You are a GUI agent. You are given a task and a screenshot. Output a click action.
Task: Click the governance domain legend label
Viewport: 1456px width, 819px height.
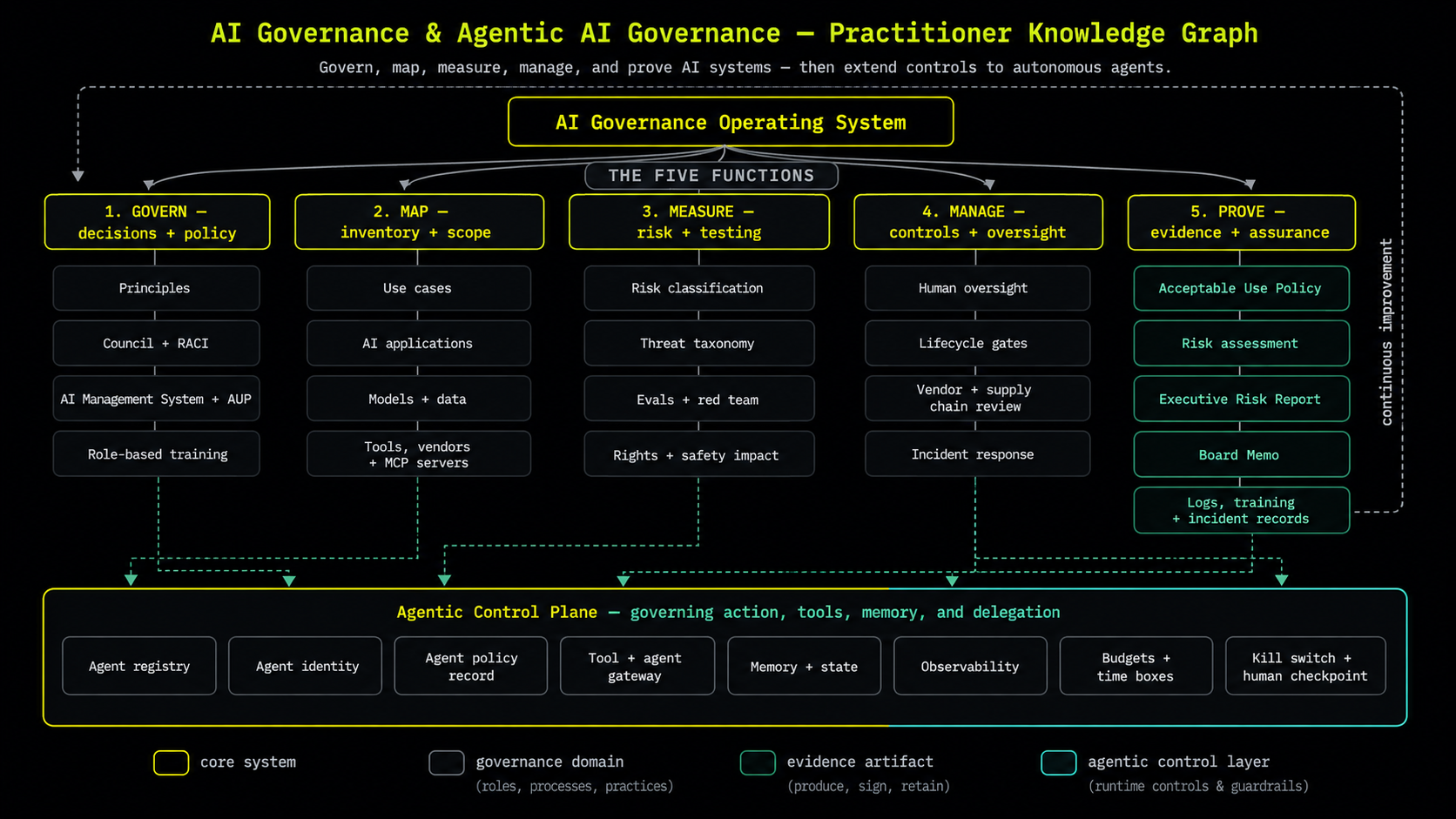click(549, 762)
